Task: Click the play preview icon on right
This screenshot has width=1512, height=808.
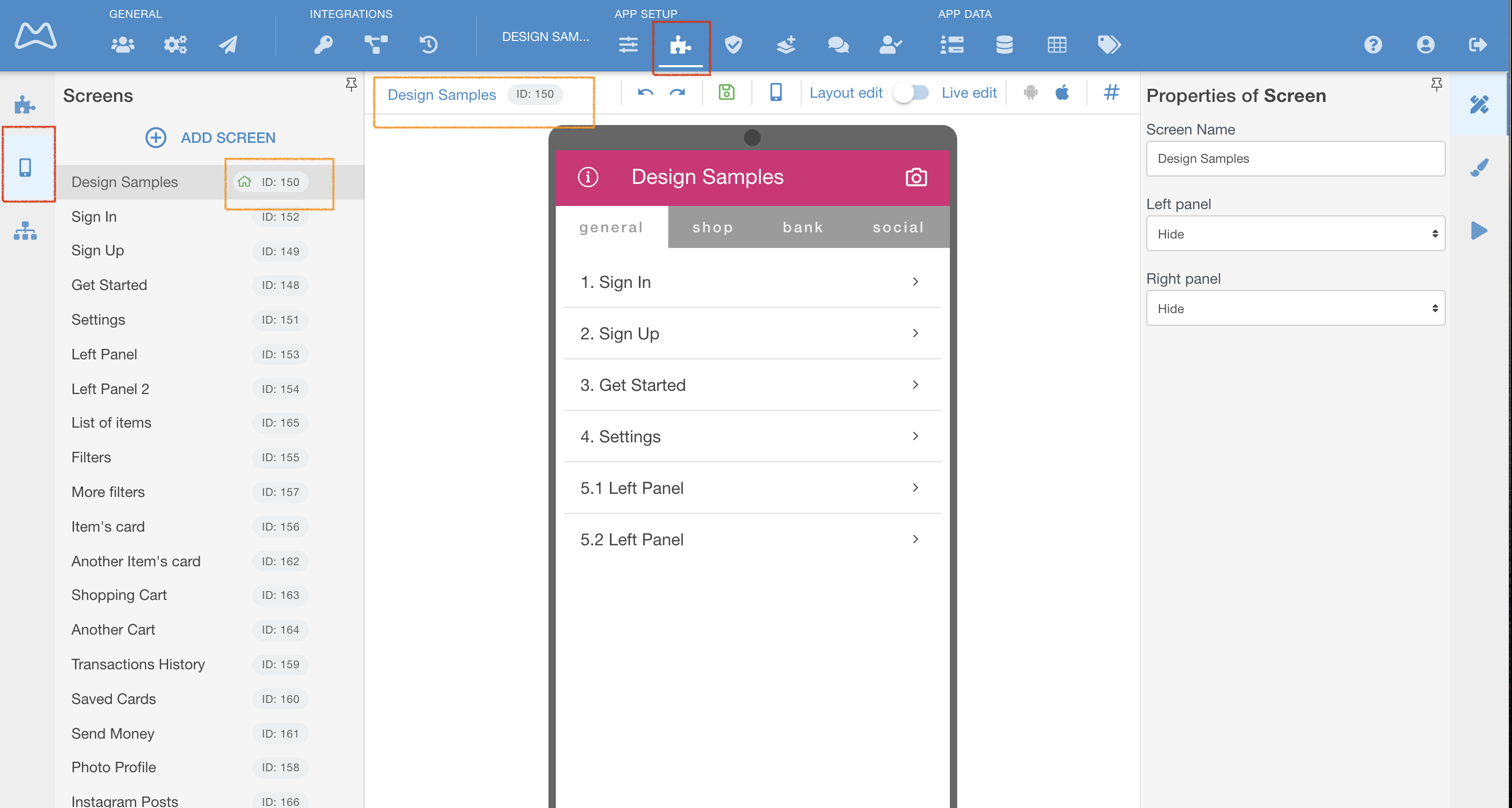Action: [1479, 231]
